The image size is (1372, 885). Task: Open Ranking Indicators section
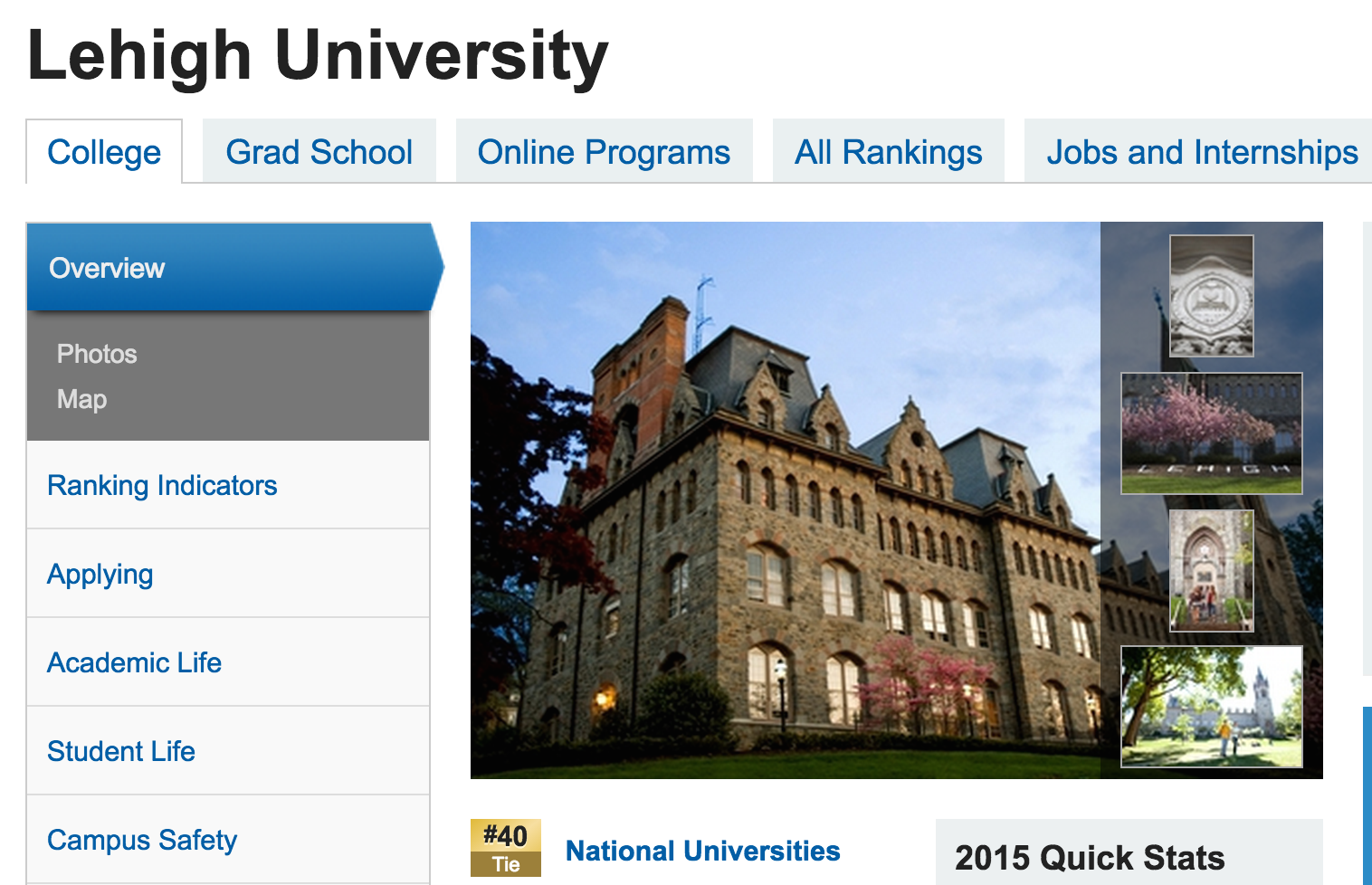228,485
